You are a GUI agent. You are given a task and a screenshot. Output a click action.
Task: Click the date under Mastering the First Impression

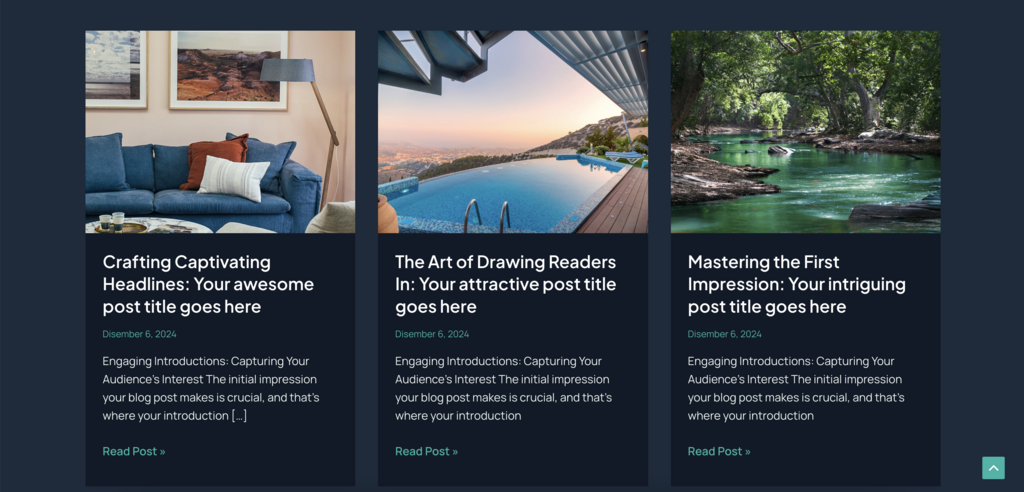pyautogui.click(x=724, y=334)
